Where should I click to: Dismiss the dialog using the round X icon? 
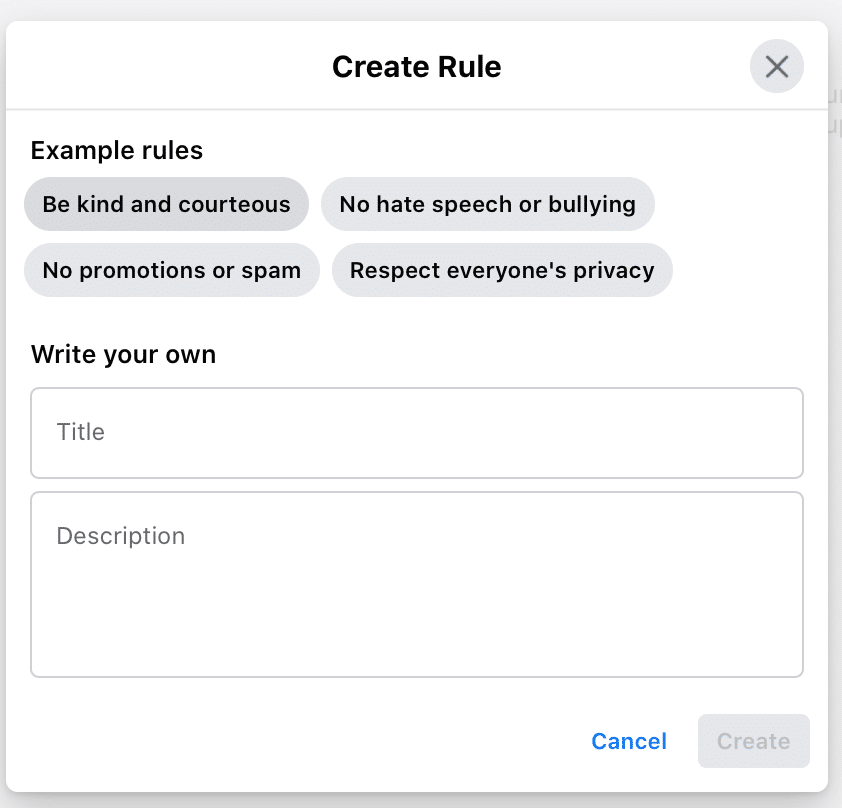777,67
